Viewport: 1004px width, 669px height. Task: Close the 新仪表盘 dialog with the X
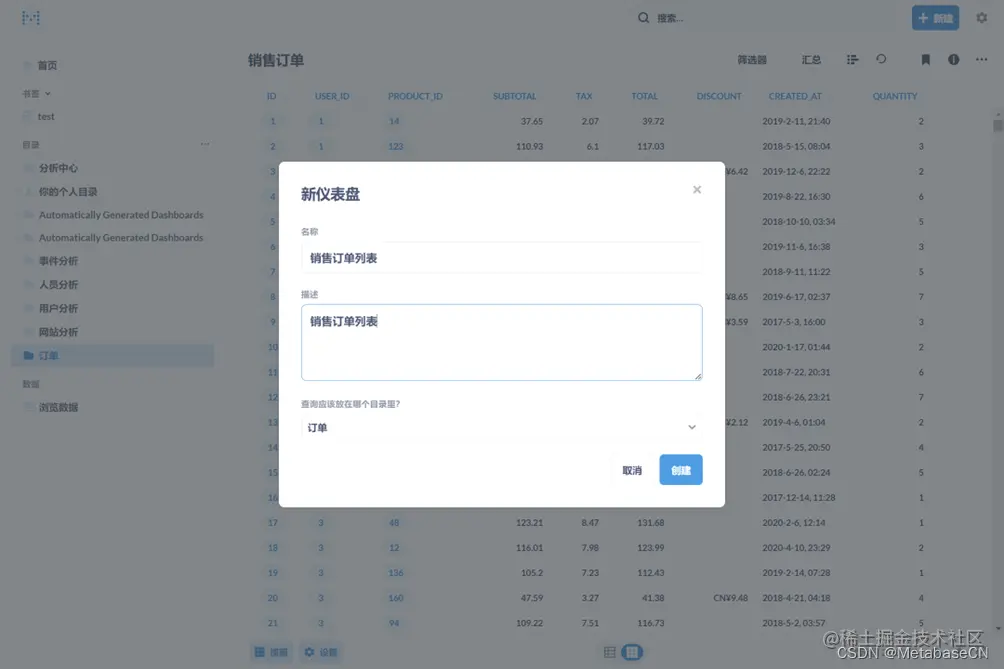(x=697, y=189)
